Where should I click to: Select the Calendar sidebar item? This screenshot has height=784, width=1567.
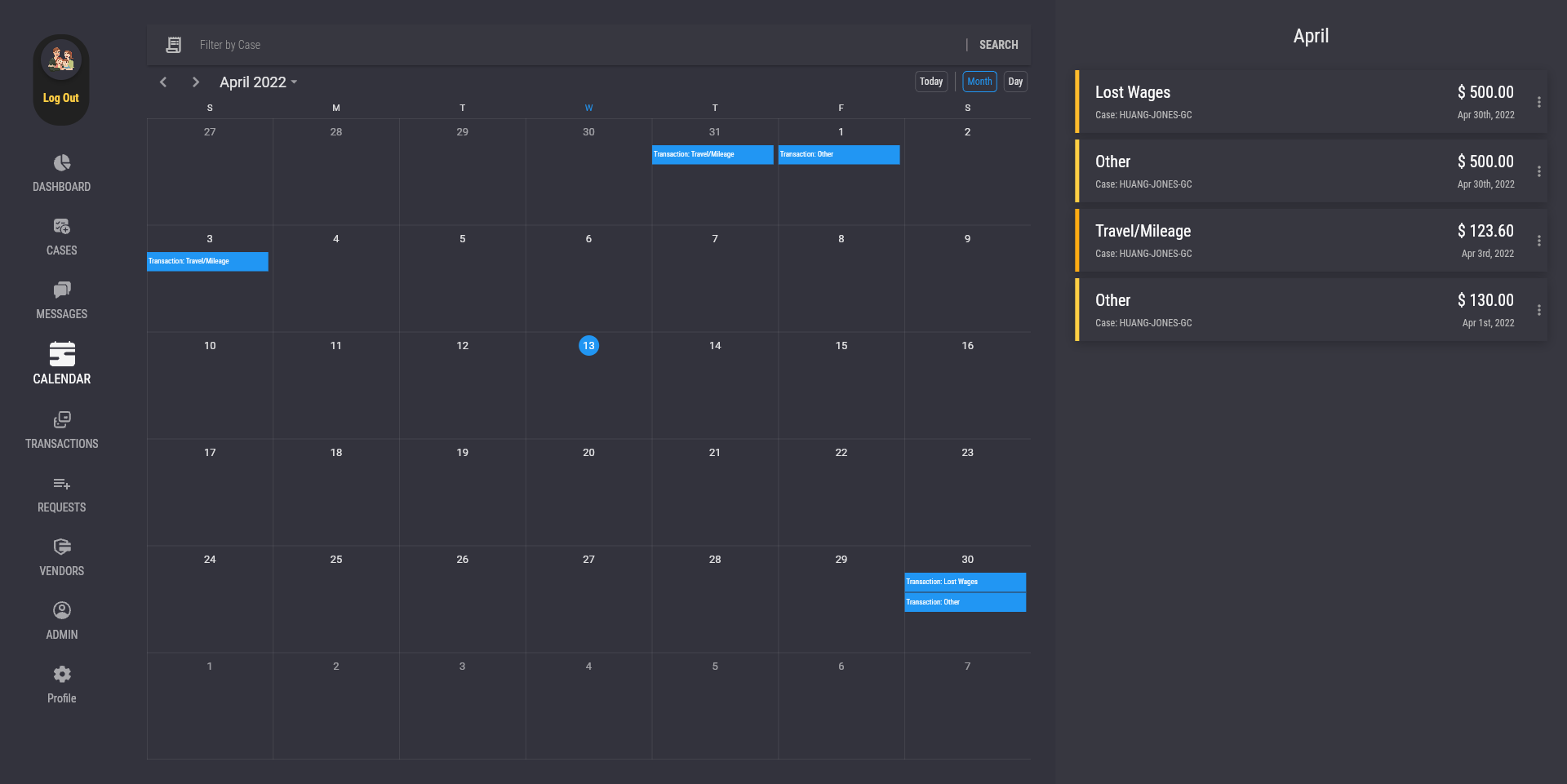[62, 363]
